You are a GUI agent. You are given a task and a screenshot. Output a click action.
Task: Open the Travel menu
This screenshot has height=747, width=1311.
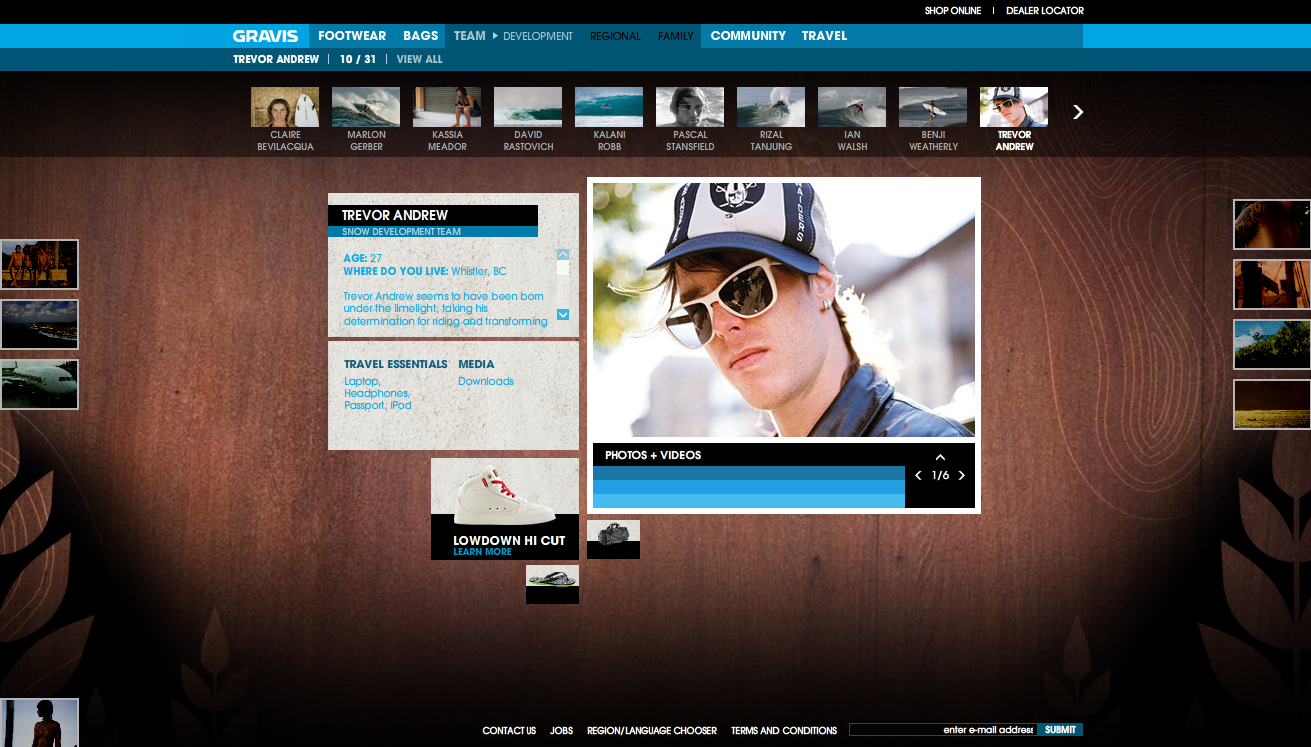(824, 36)
